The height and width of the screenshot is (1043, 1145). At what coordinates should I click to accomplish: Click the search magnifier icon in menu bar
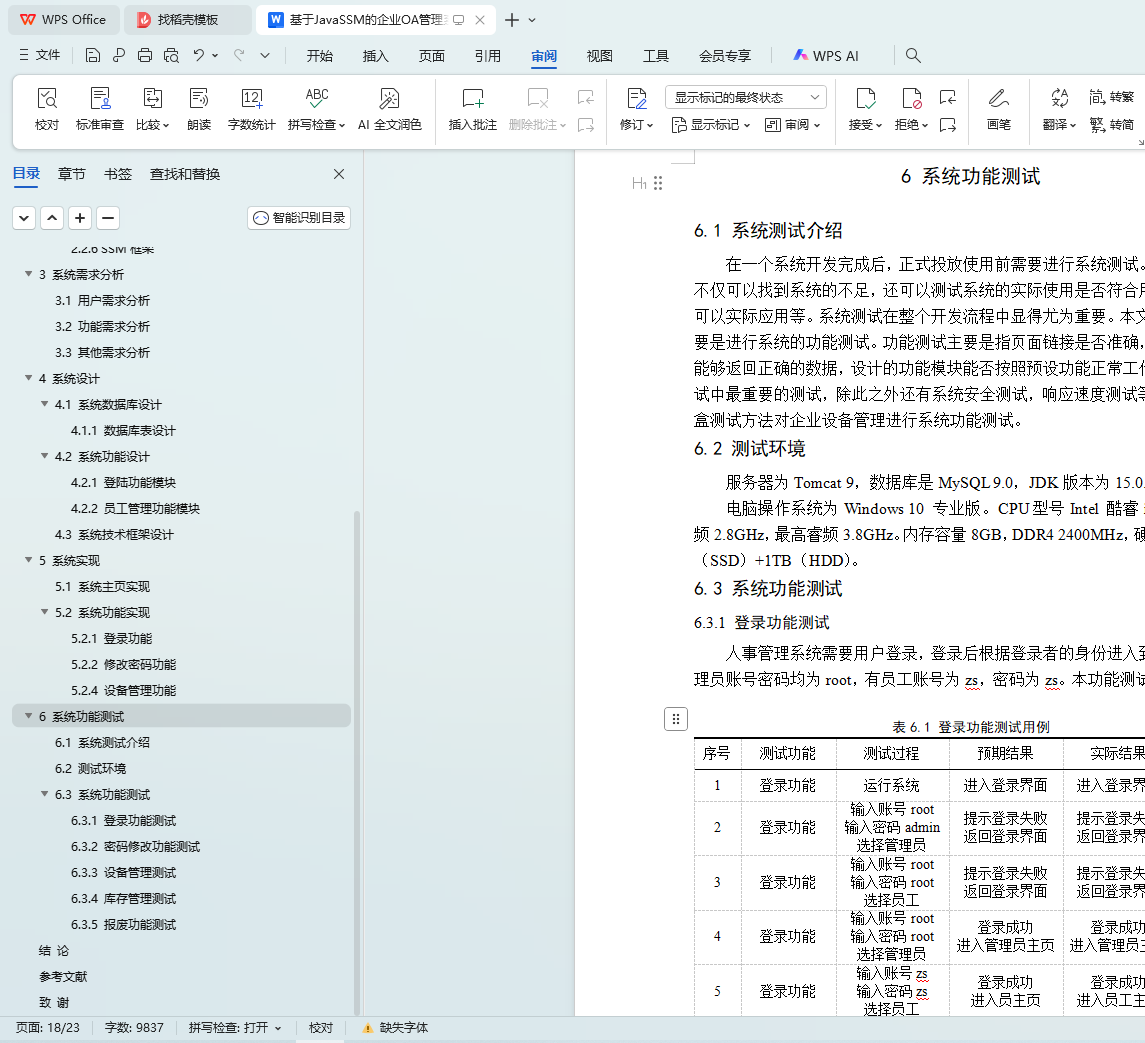913,56
